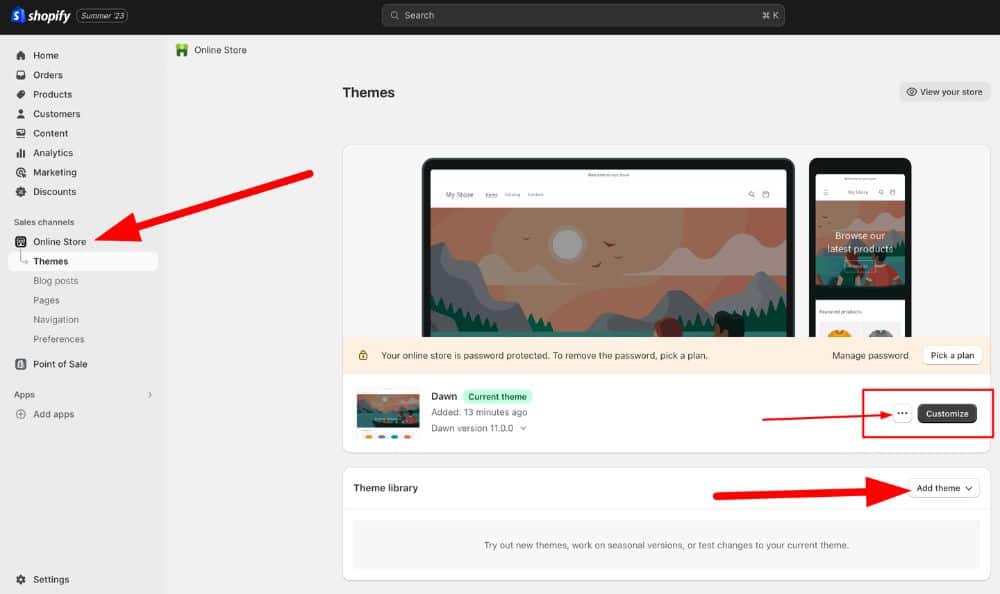Click the Manage password link
Image resolution: width=1000 pixels, height=594 pixels.
pos(870,355)
